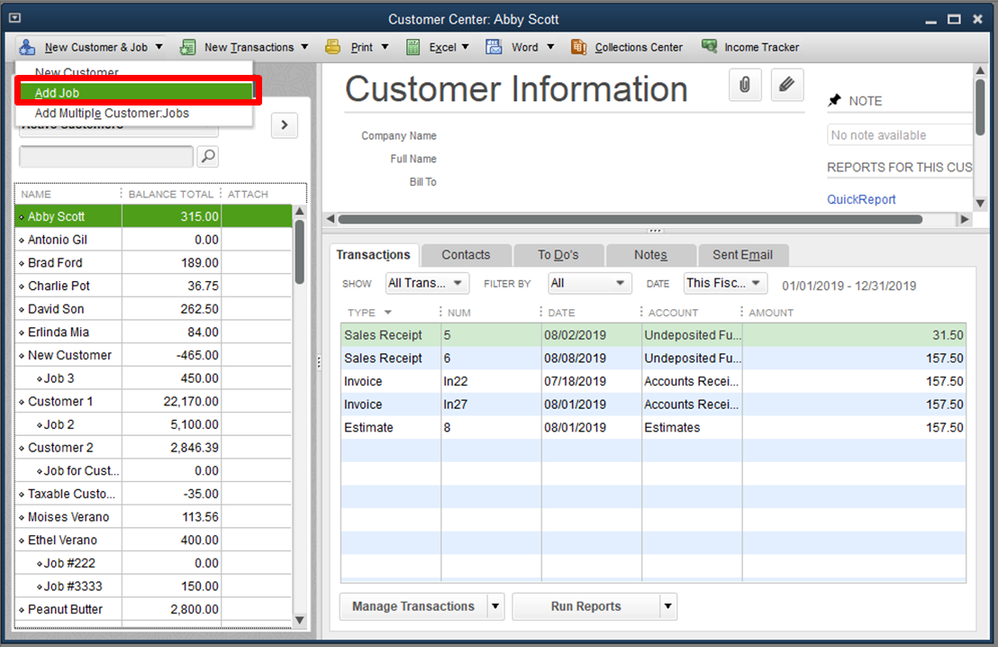
Task: Open the Filter By All dropdown
Action: 589,283
